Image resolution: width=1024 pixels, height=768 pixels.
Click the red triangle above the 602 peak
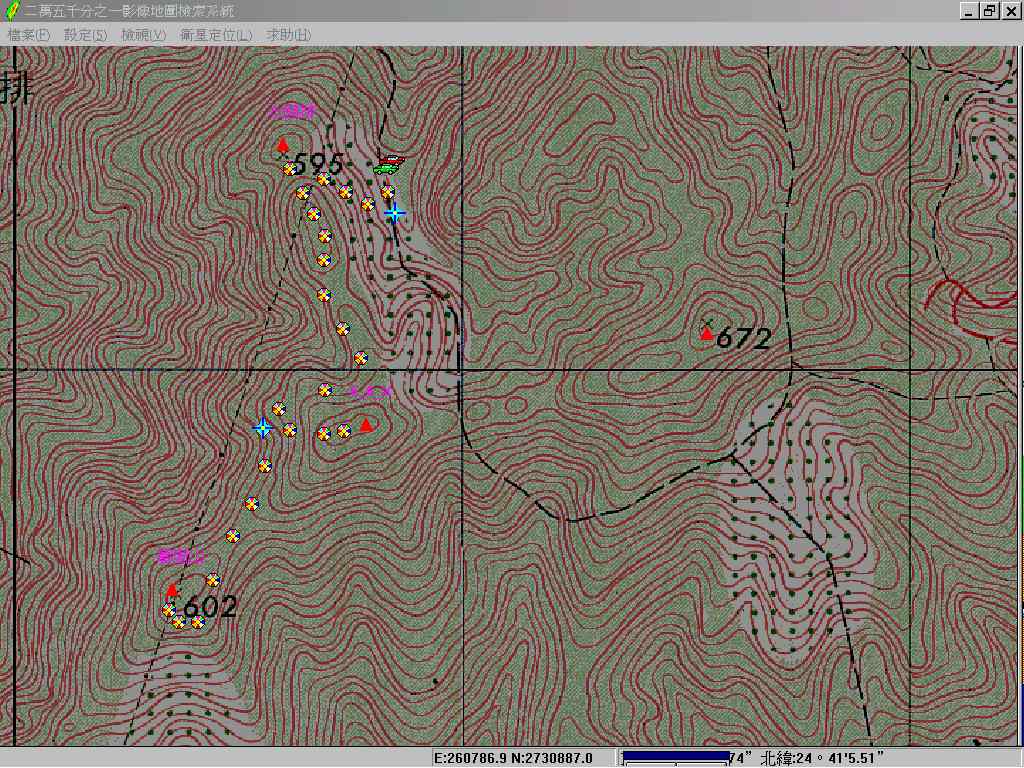pyautogui.click(x=172, y=590)
